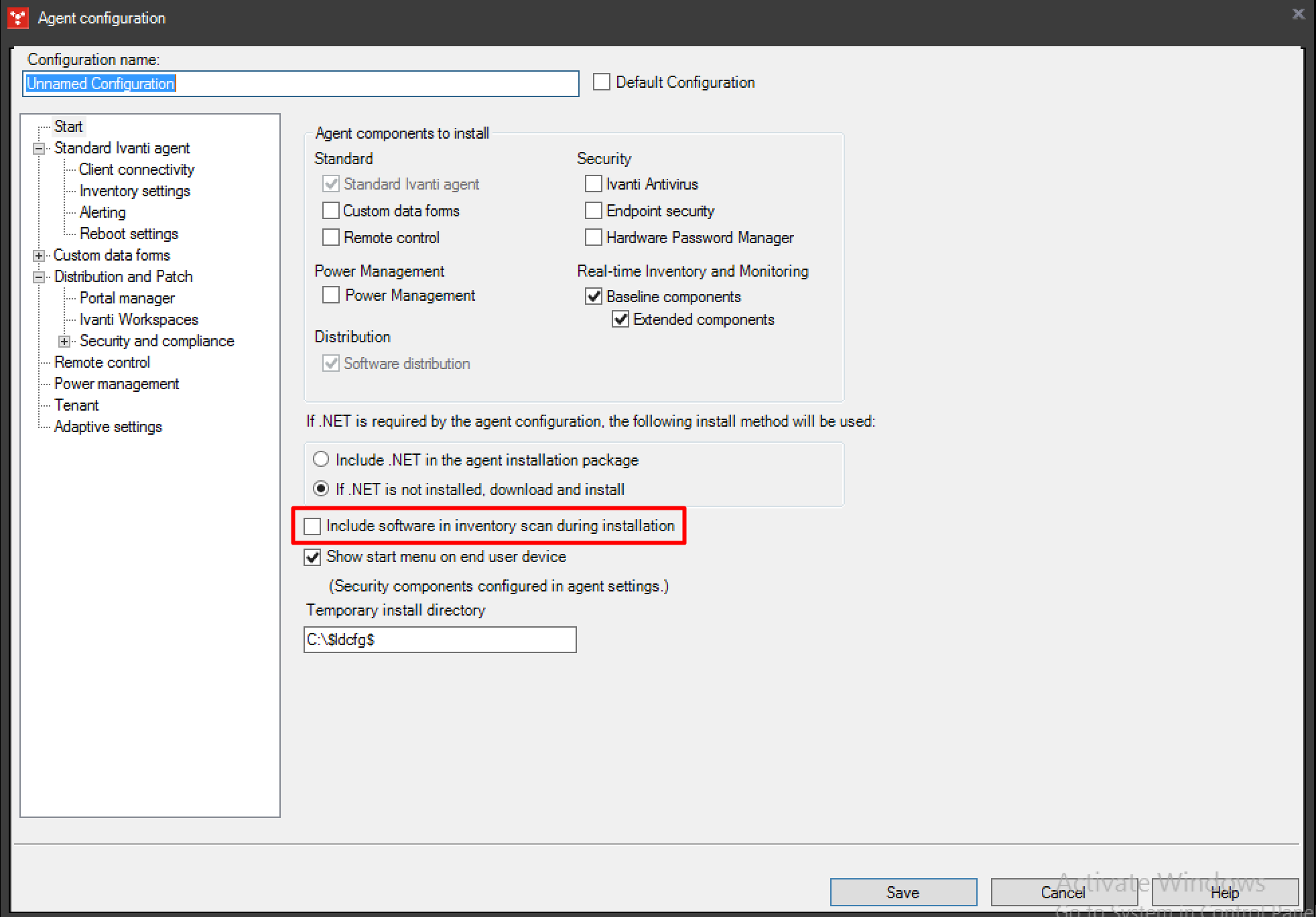
Task: Open Adaptive settings from the tree
Action: click(x=108, y=427)
